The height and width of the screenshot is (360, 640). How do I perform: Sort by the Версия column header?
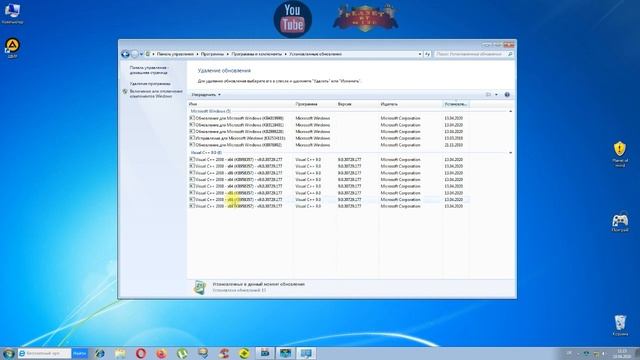357,104
